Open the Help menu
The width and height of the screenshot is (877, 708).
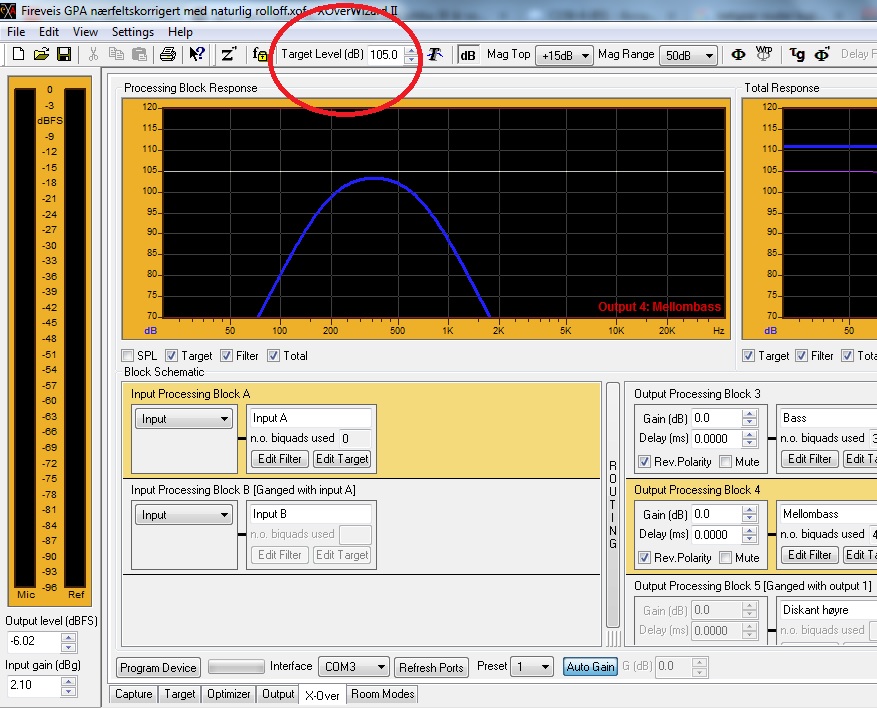180,32
